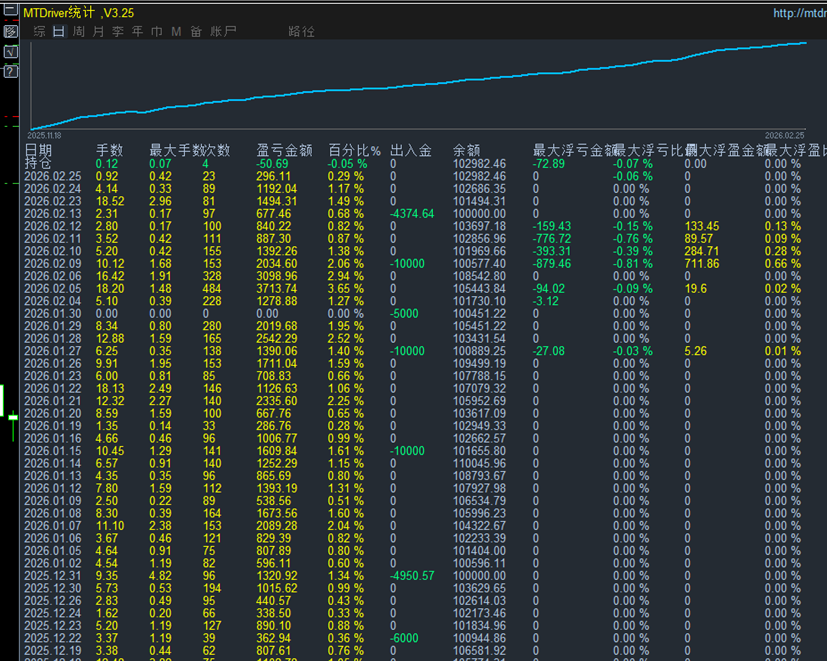Click the 持仓 open positions row label

click(38, 163)
